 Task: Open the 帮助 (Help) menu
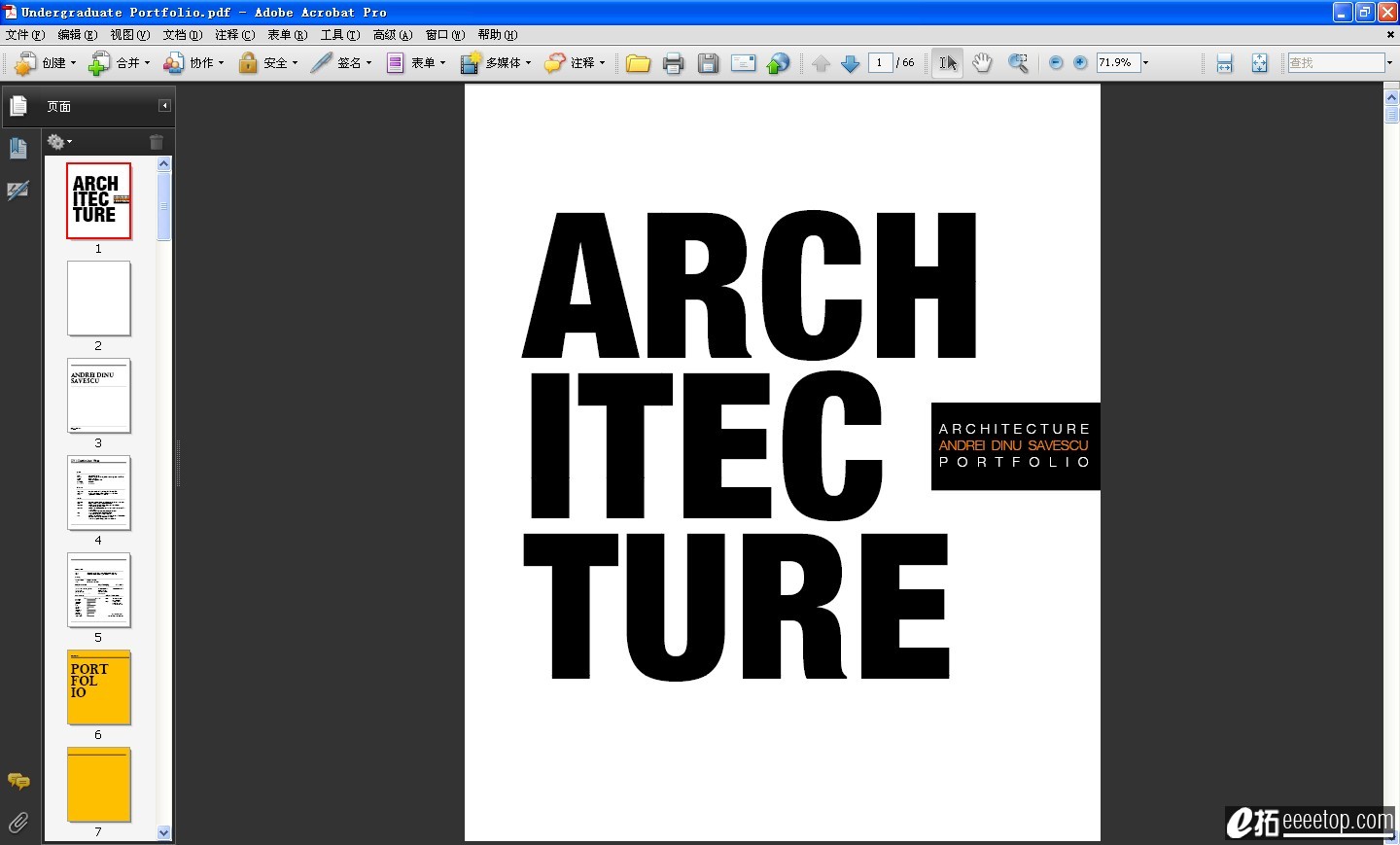[498, 35]
